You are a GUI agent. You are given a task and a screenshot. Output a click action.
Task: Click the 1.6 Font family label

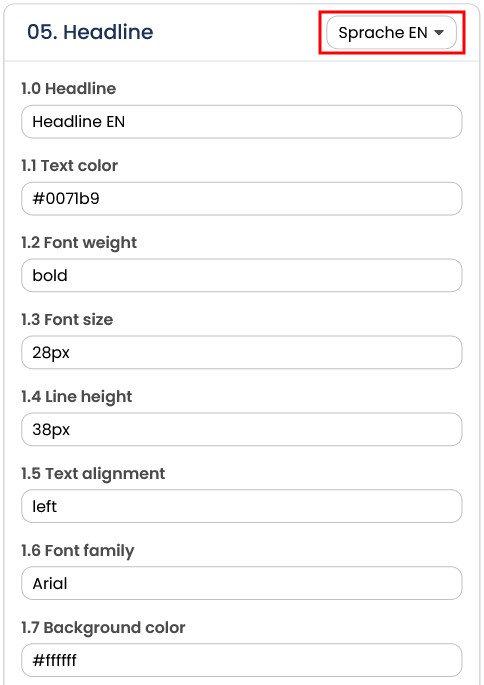click(x=78, y=550)
